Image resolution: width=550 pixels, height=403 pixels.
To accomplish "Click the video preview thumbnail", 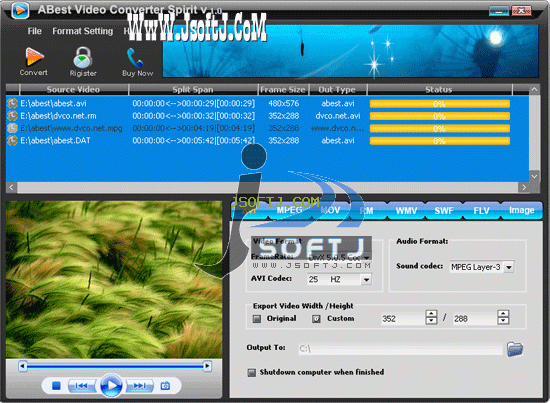I will [x=114, y=280].
